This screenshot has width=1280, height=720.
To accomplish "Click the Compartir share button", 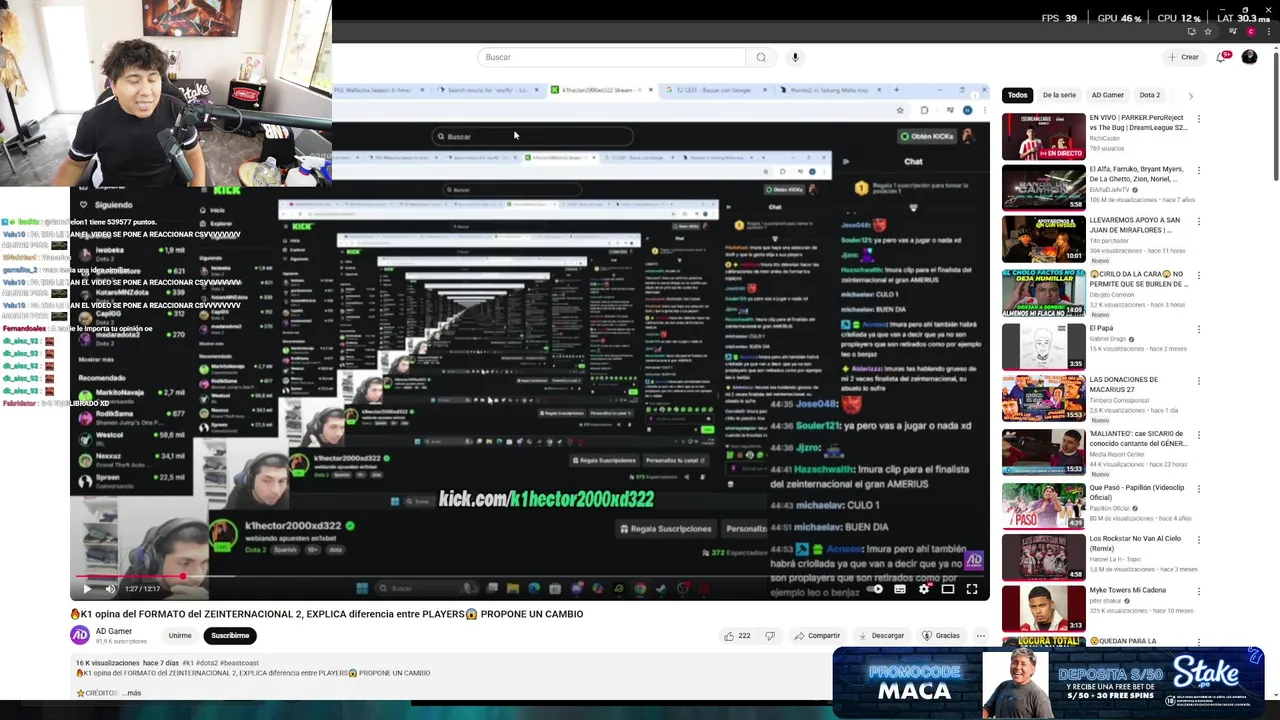I will coord(817,636).
